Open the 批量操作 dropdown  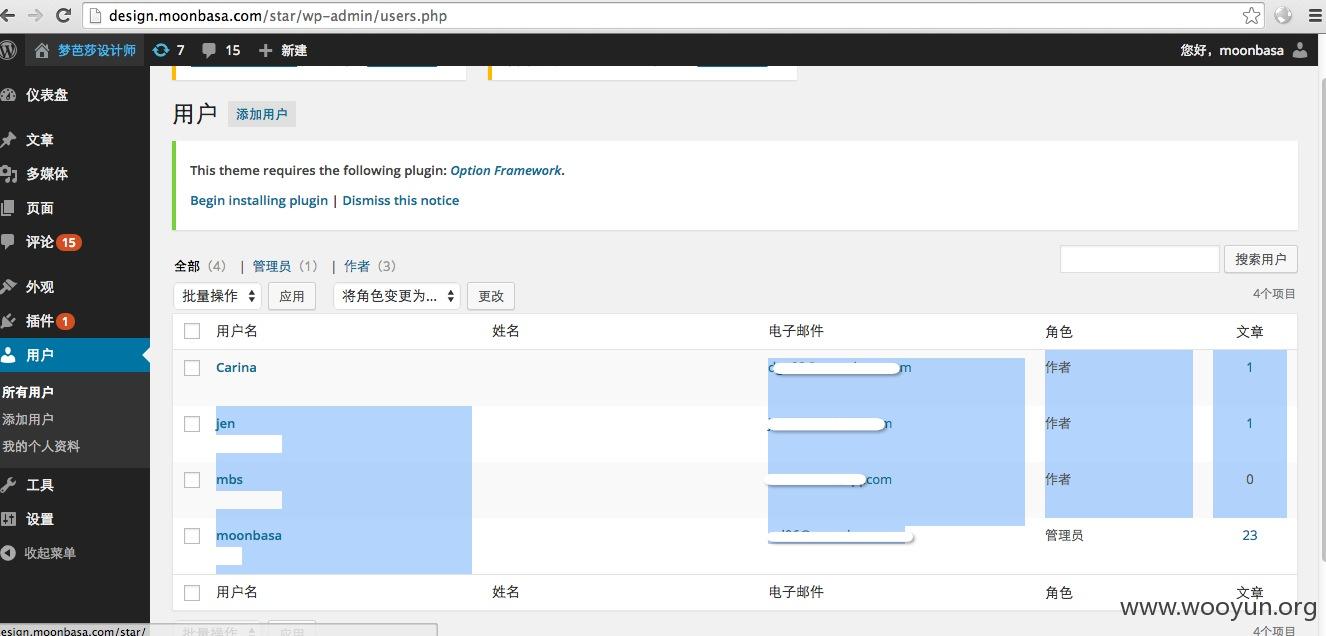(217, 296)
